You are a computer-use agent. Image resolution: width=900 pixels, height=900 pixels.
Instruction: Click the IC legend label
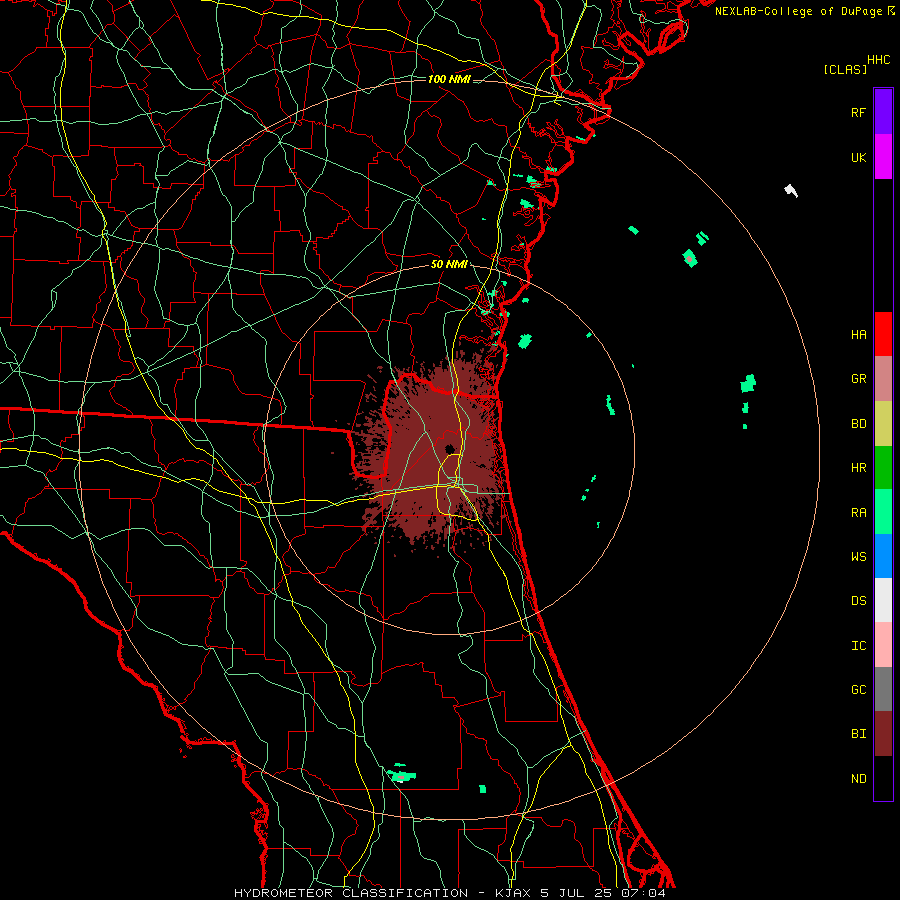[859, 646]
